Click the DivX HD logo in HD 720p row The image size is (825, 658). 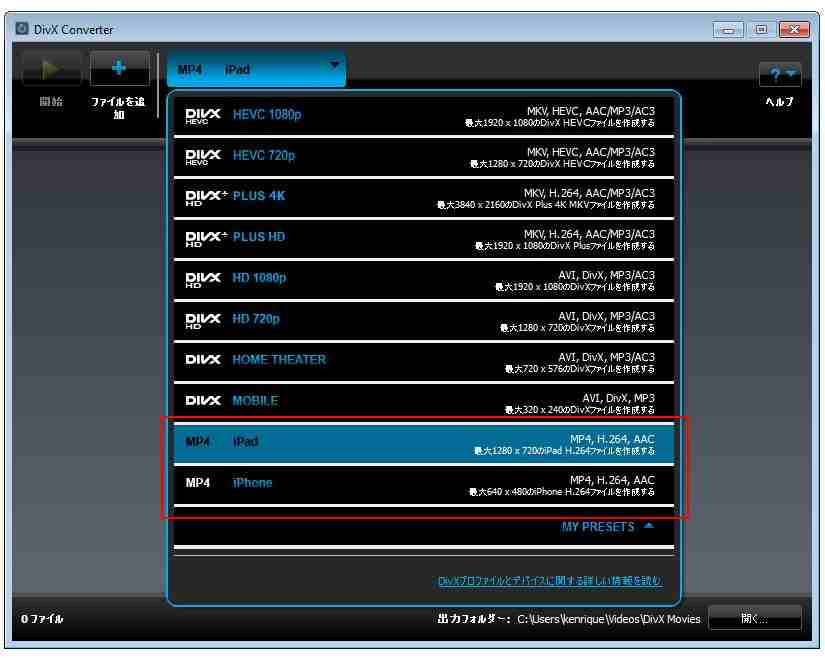point(203,321)
